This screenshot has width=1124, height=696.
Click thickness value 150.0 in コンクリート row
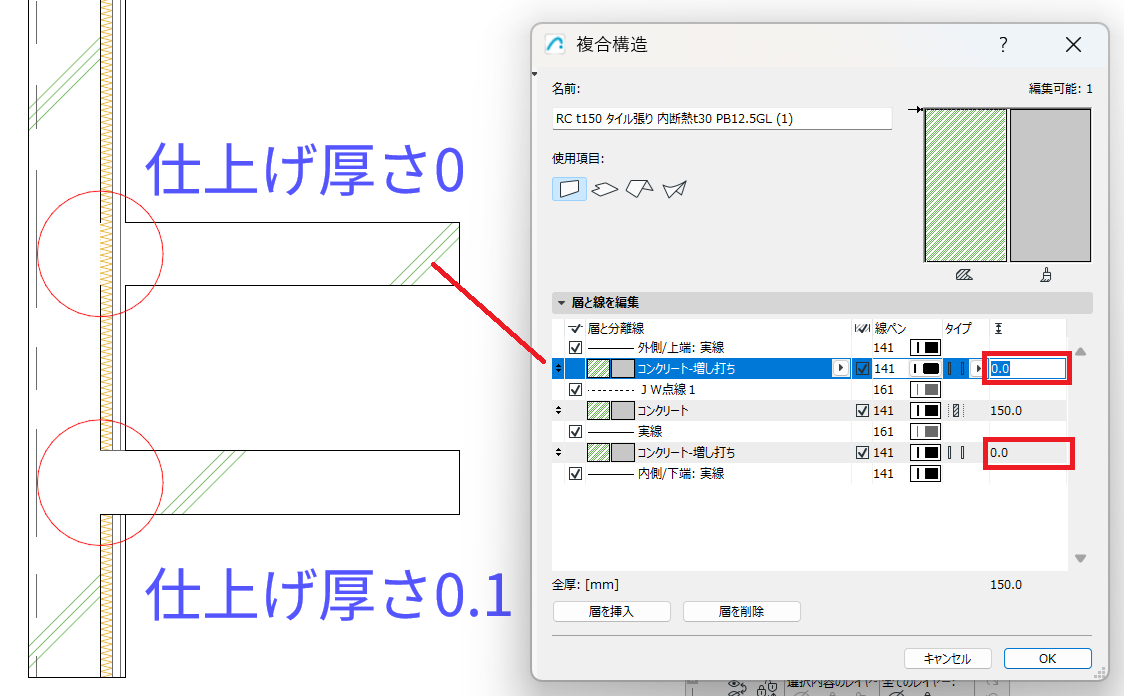tap(1006, 411)
